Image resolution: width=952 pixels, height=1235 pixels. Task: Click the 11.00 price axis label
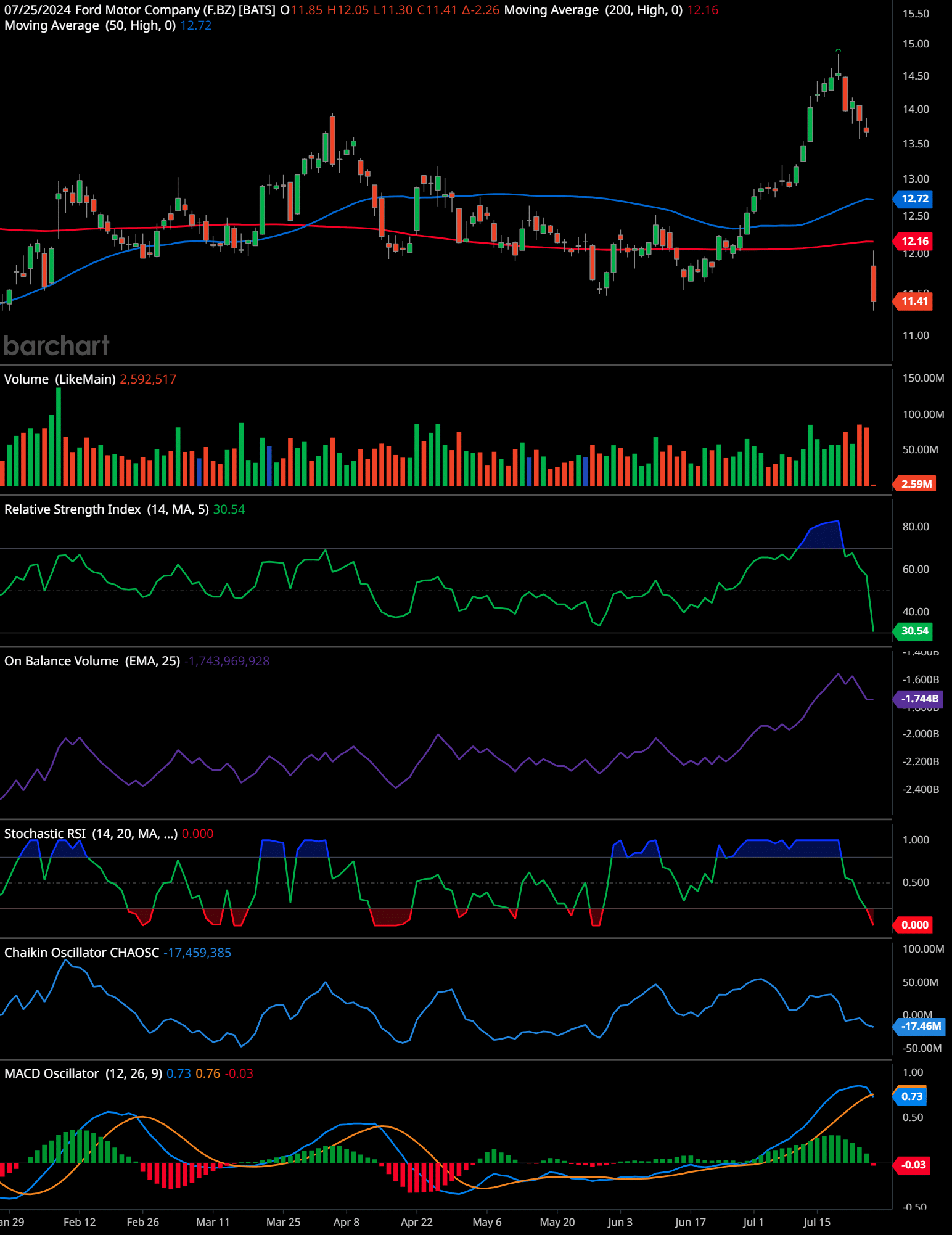click(916, 335)
